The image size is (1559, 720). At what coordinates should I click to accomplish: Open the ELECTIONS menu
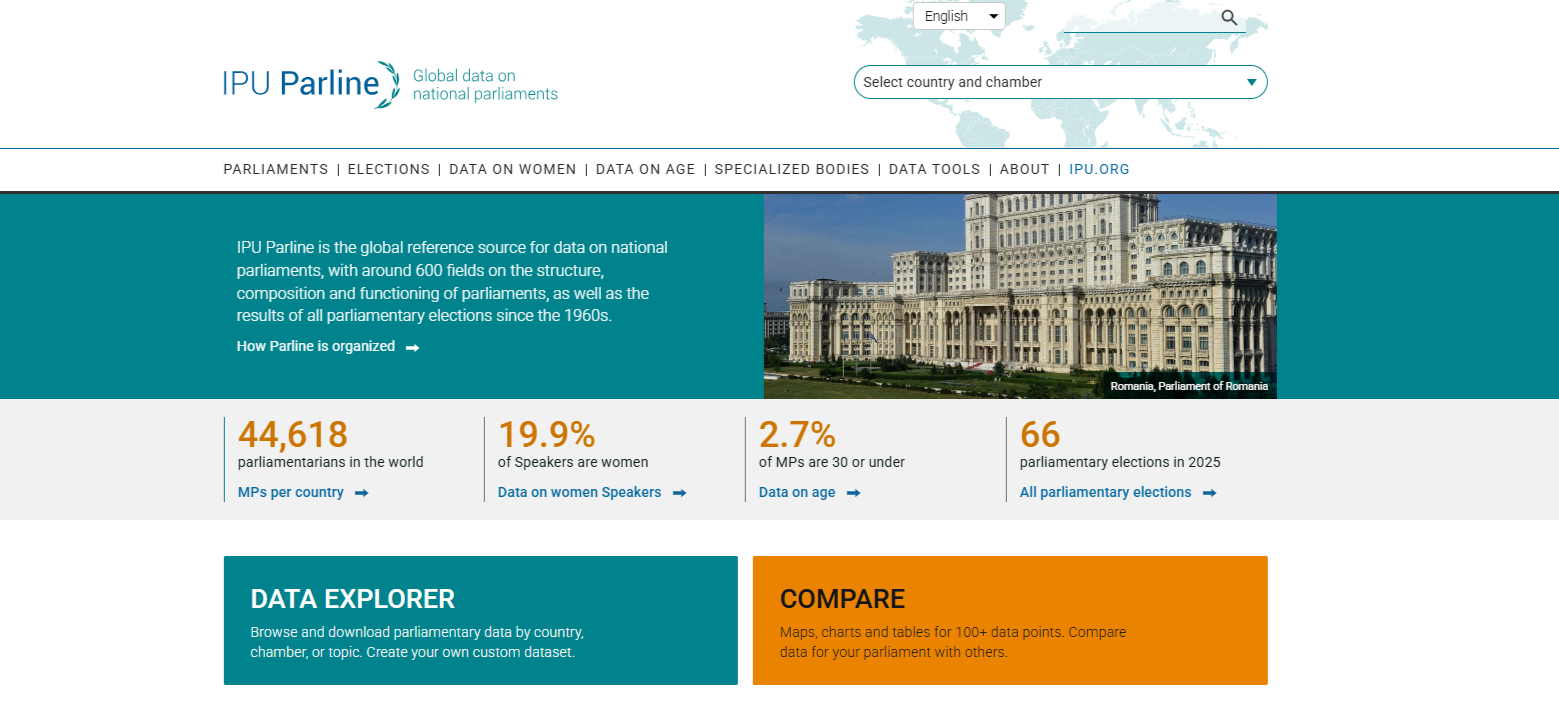(x=389, y=169)
